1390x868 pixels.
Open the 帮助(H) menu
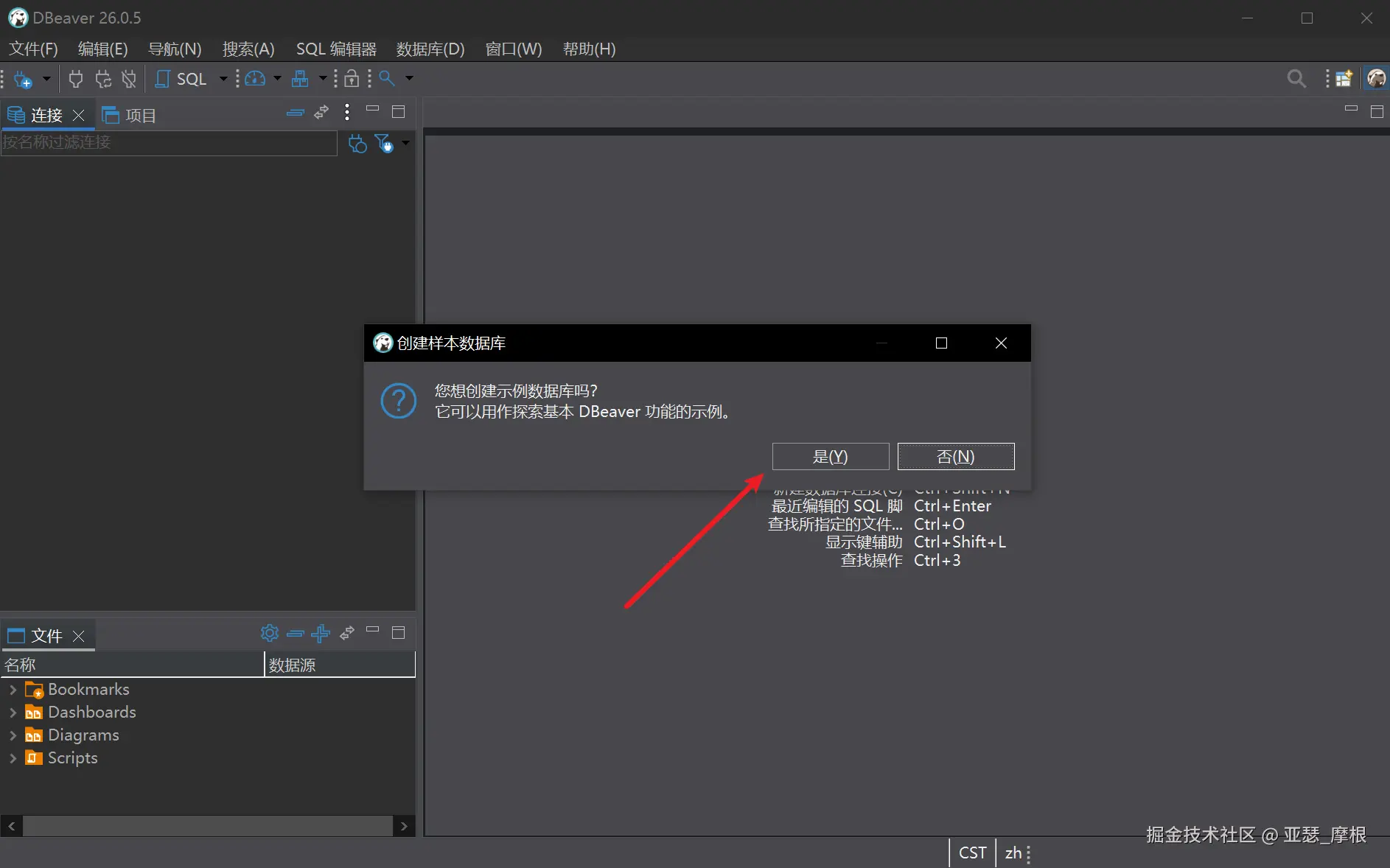coord(589,49)
